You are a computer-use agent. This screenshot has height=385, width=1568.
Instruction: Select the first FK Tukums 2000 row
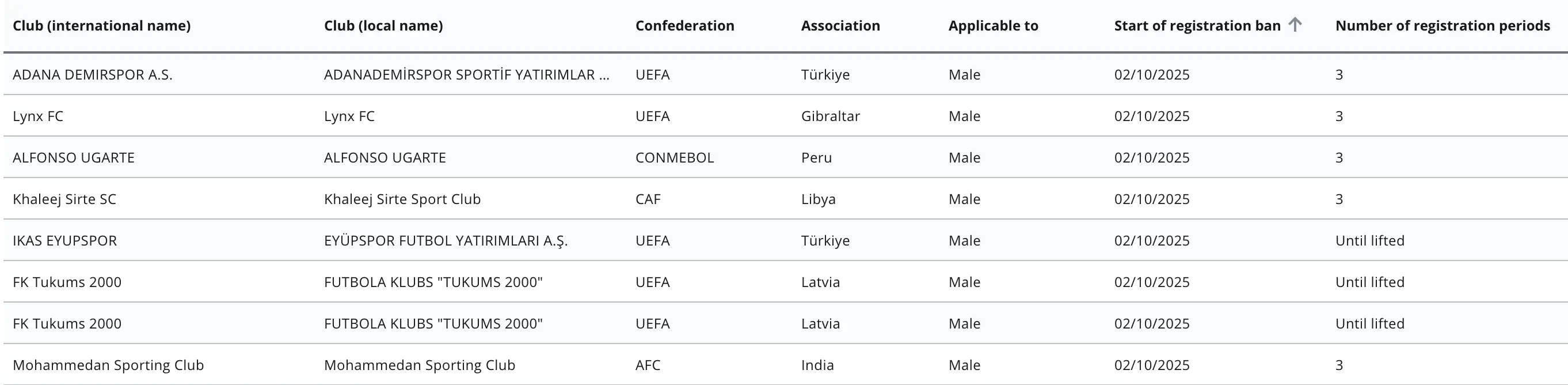point(67,282)
